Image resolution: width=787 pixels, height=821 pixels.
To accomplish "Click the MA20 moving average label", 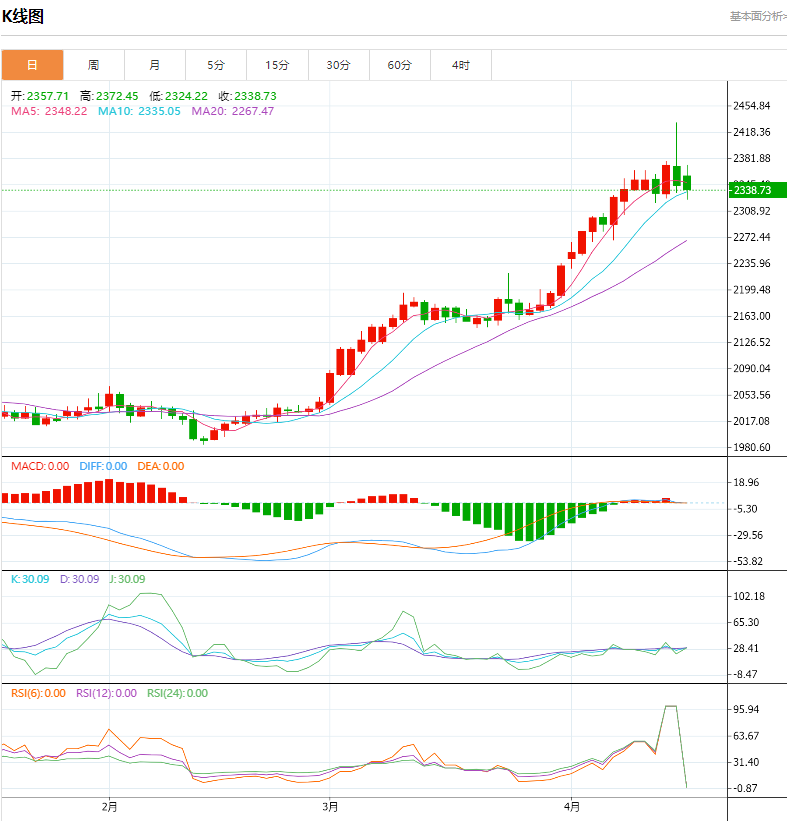I will (232, 111).
